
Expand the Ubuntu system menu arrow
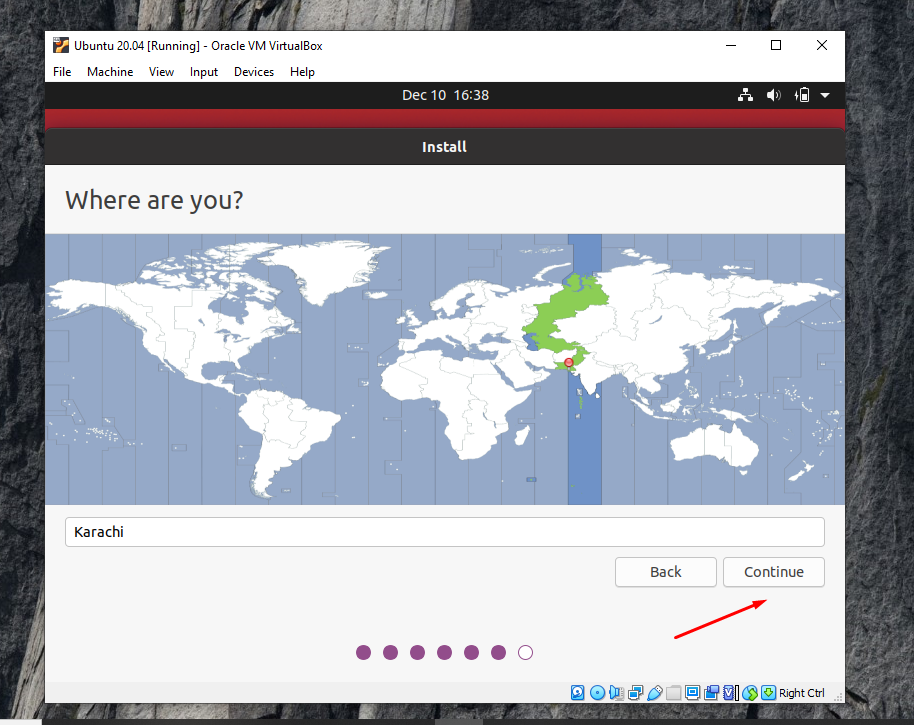pyautogui.click(x=825, y=95)
